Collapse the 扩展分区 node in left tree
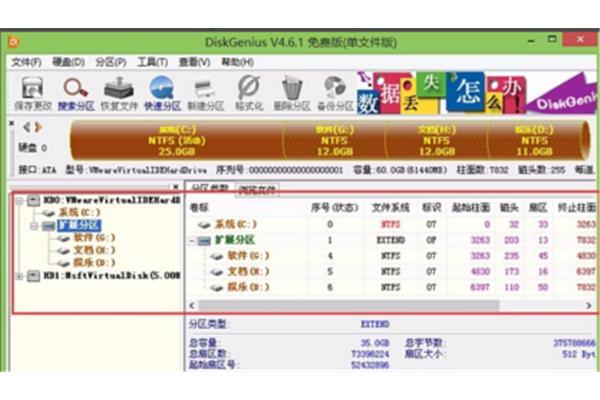Screen dimensions: 600x400 (34, 225)
